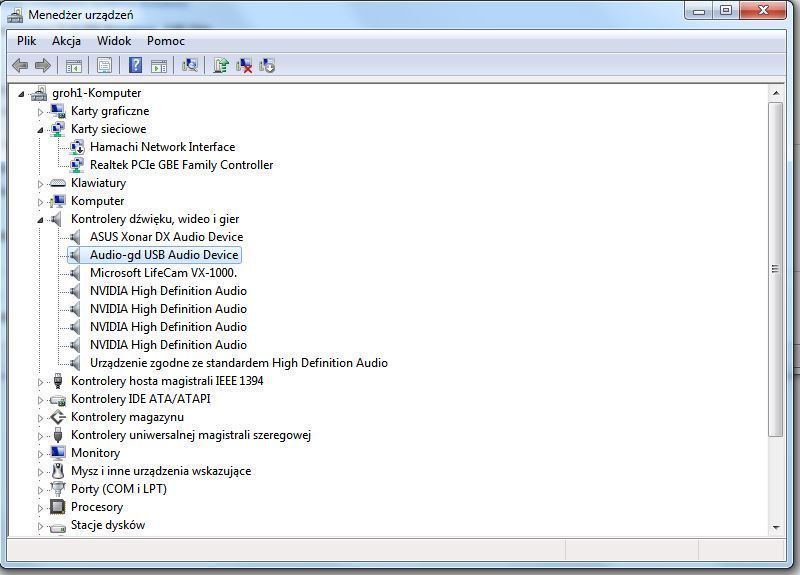This screenshot has width=800, height=575.
Task: Click the IEEE 1394 host controller icon
Action: (58, 381)
